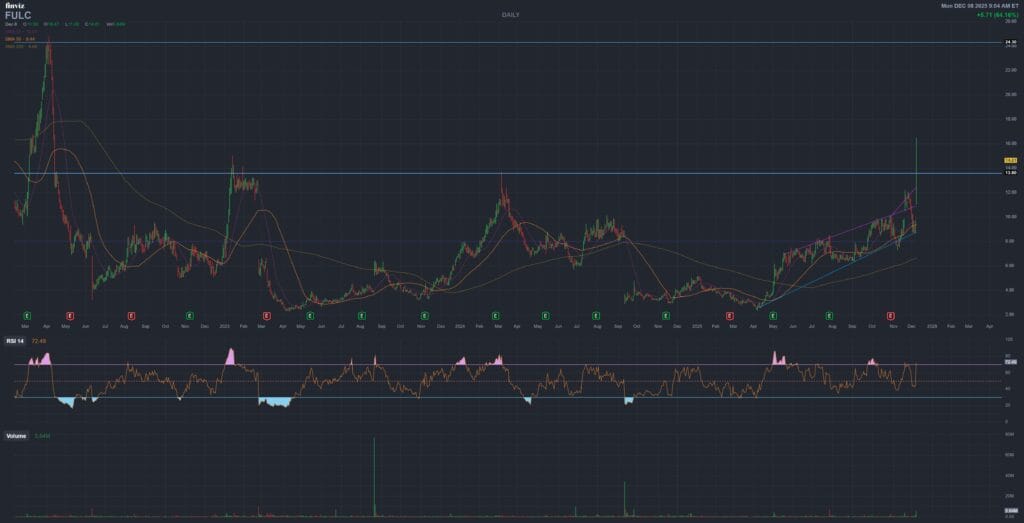The width and height of the screenshot is (1024, 523).
Task: Click the yellow current price tag
Action: (1010, 160)
